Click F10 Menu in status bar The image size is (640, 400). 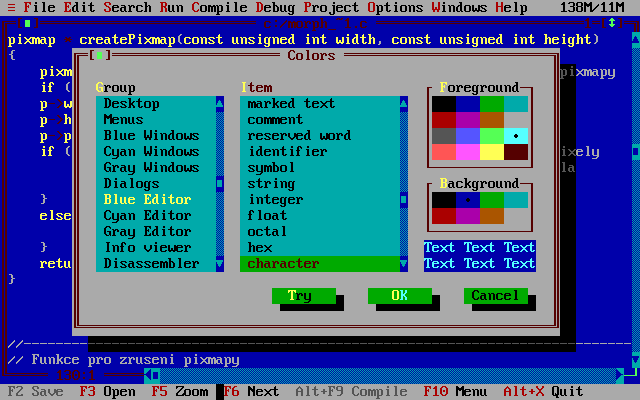[x=456, y=392]
